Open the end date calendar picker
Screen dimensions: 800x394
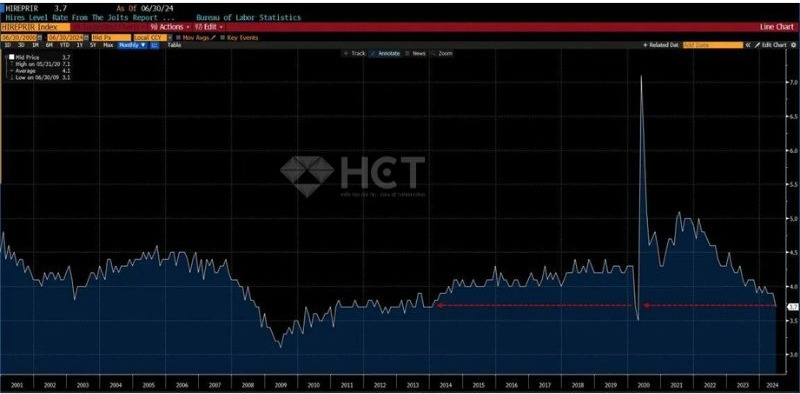86,38
